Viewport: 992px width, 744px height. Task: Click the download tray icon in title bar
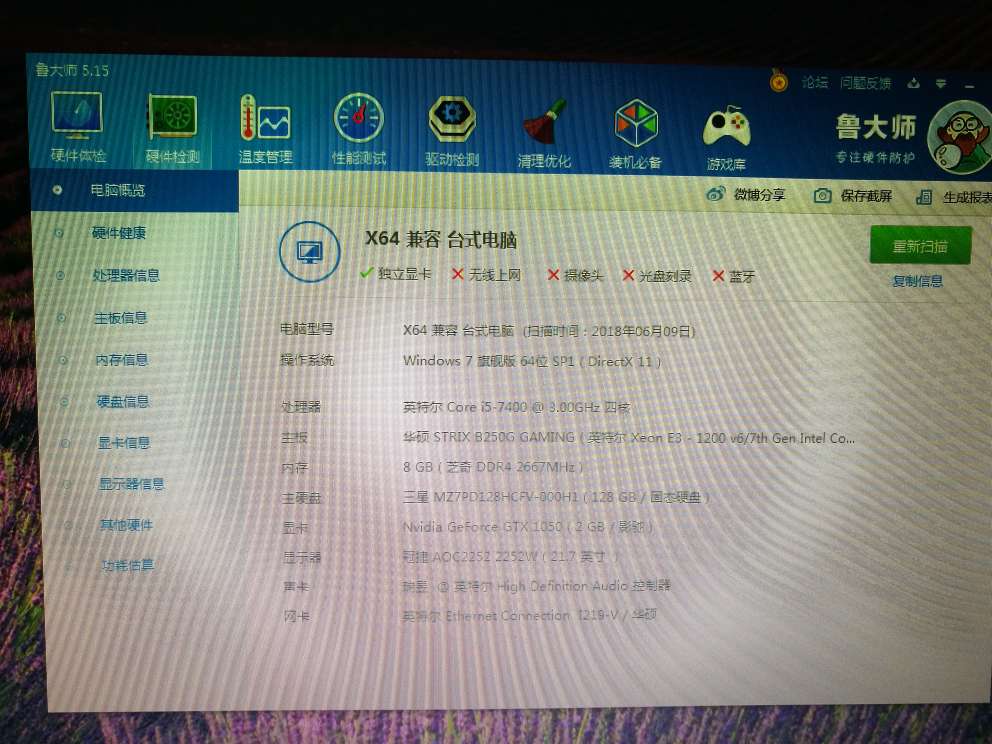coord(913,83)
